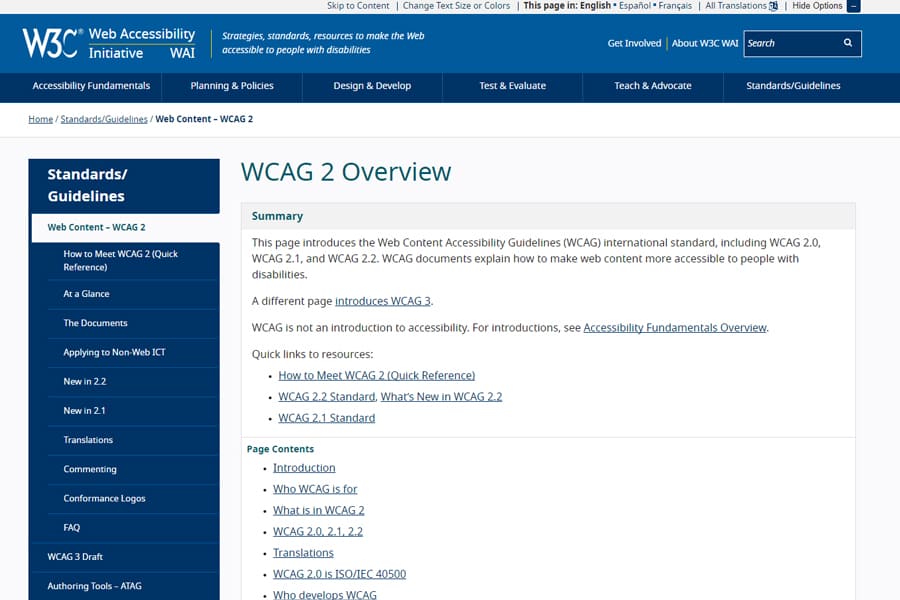
Task: Open Applying to Non-Web ICT sidebar item
Action: coord(133,353)
